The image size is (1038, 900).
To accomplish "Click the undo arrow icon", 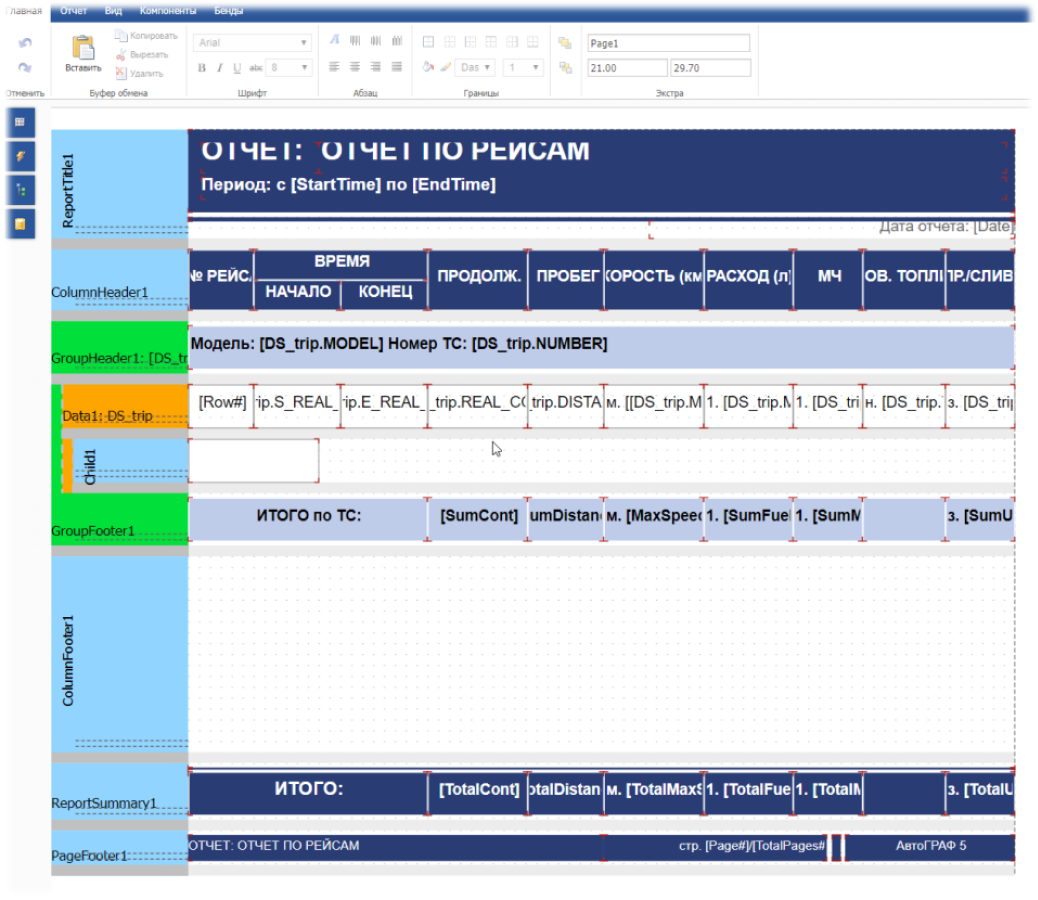I will pos(25,43).
